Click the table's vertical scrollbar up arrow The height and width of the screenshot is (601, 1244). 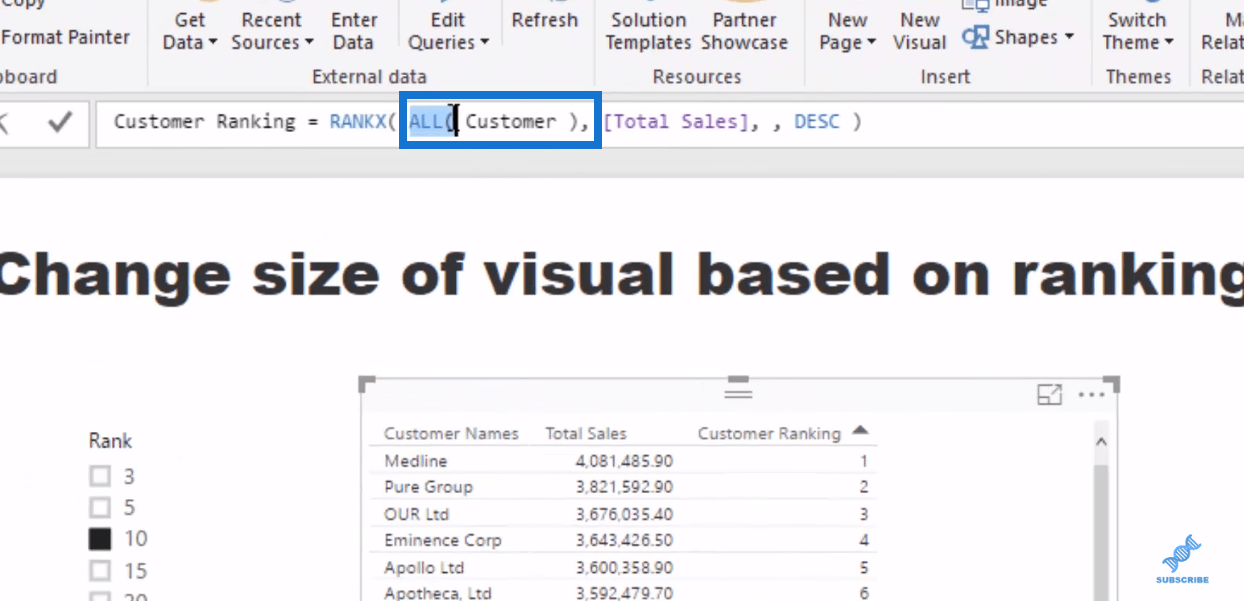click(x=1101, y=441)
